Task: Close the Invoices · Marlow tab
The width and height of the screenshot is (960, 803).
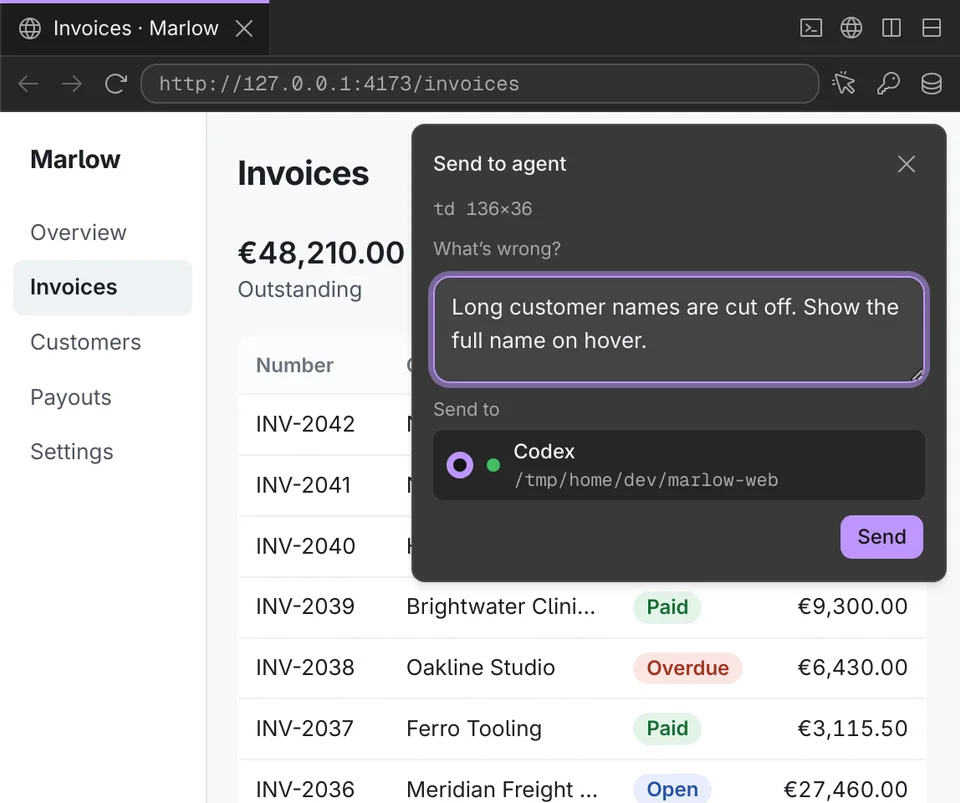Action: (244, 28)
